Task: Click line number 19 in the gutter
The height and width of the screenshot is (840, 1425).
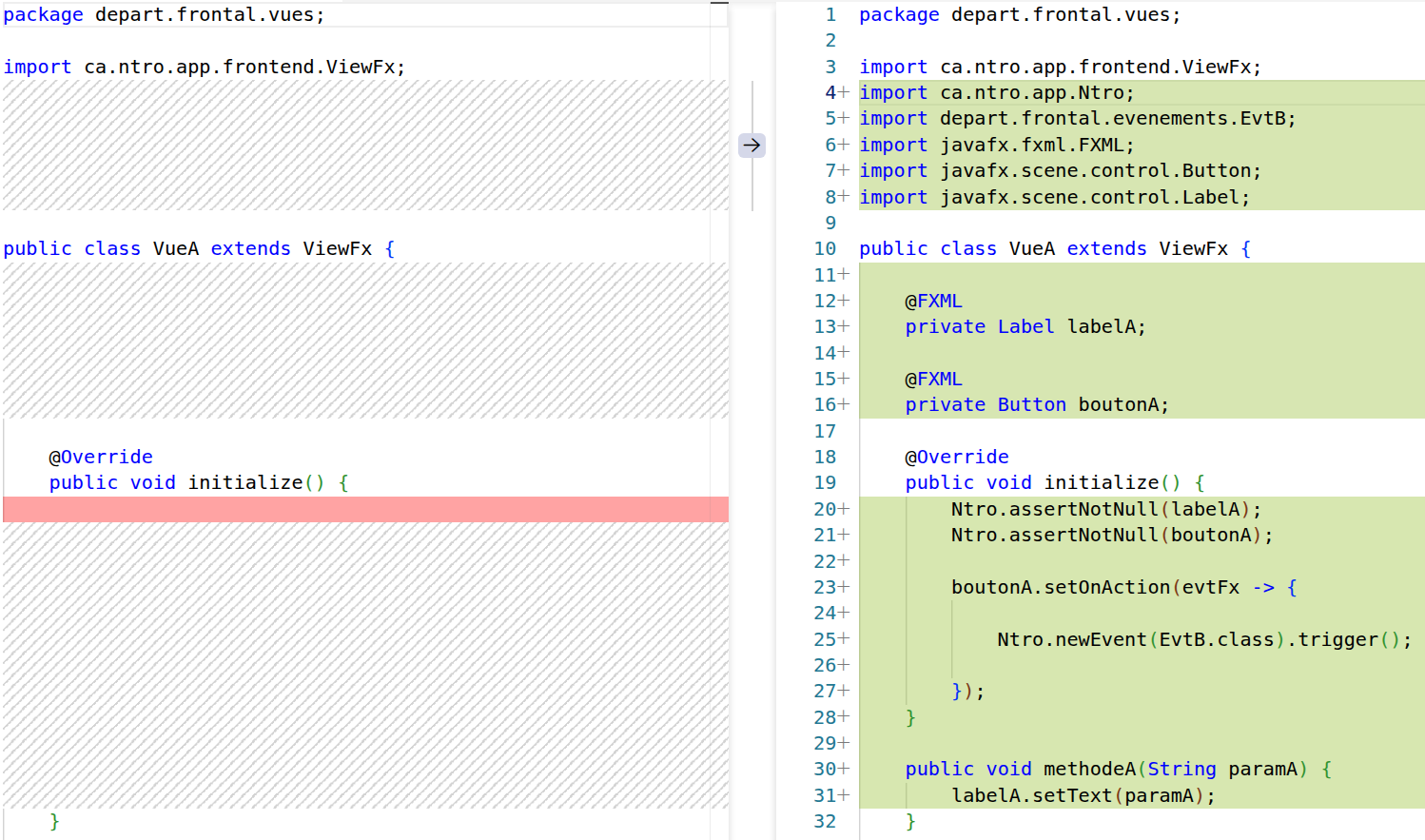Action: tap(824, 482)
